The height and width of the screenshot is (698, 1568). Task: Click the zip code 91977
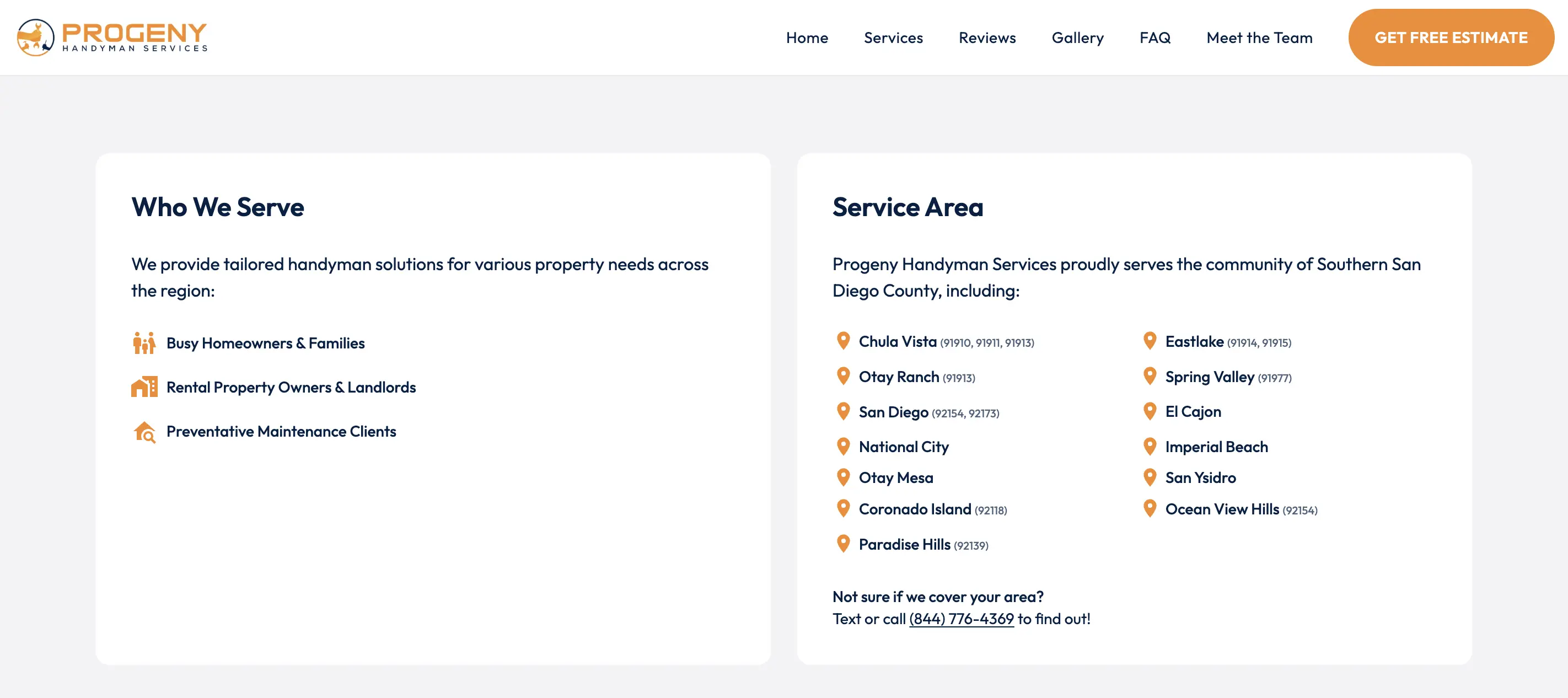click(x=1274, y=378)
